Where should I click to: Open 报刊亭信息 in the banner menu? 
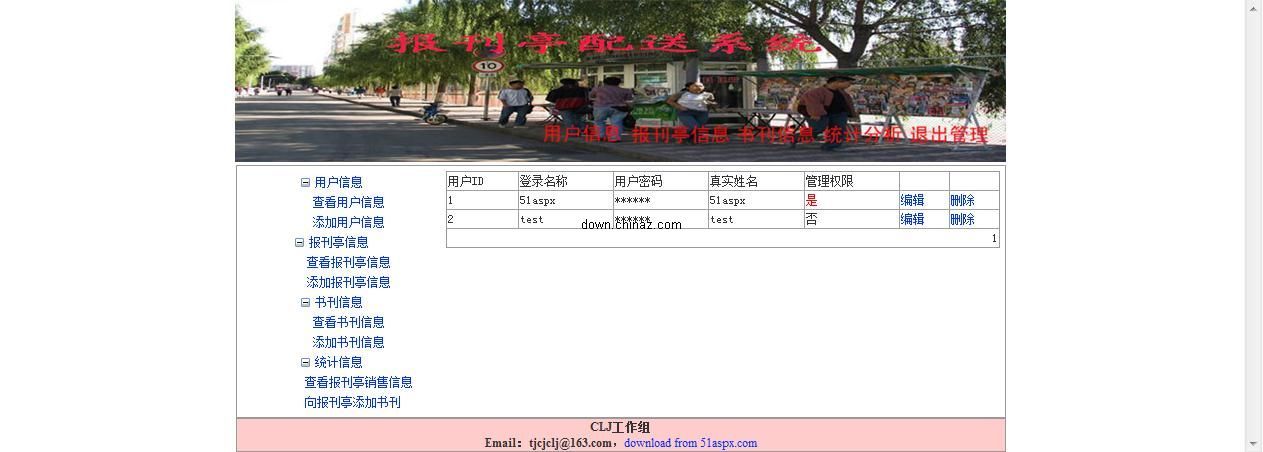coord(680,134)
